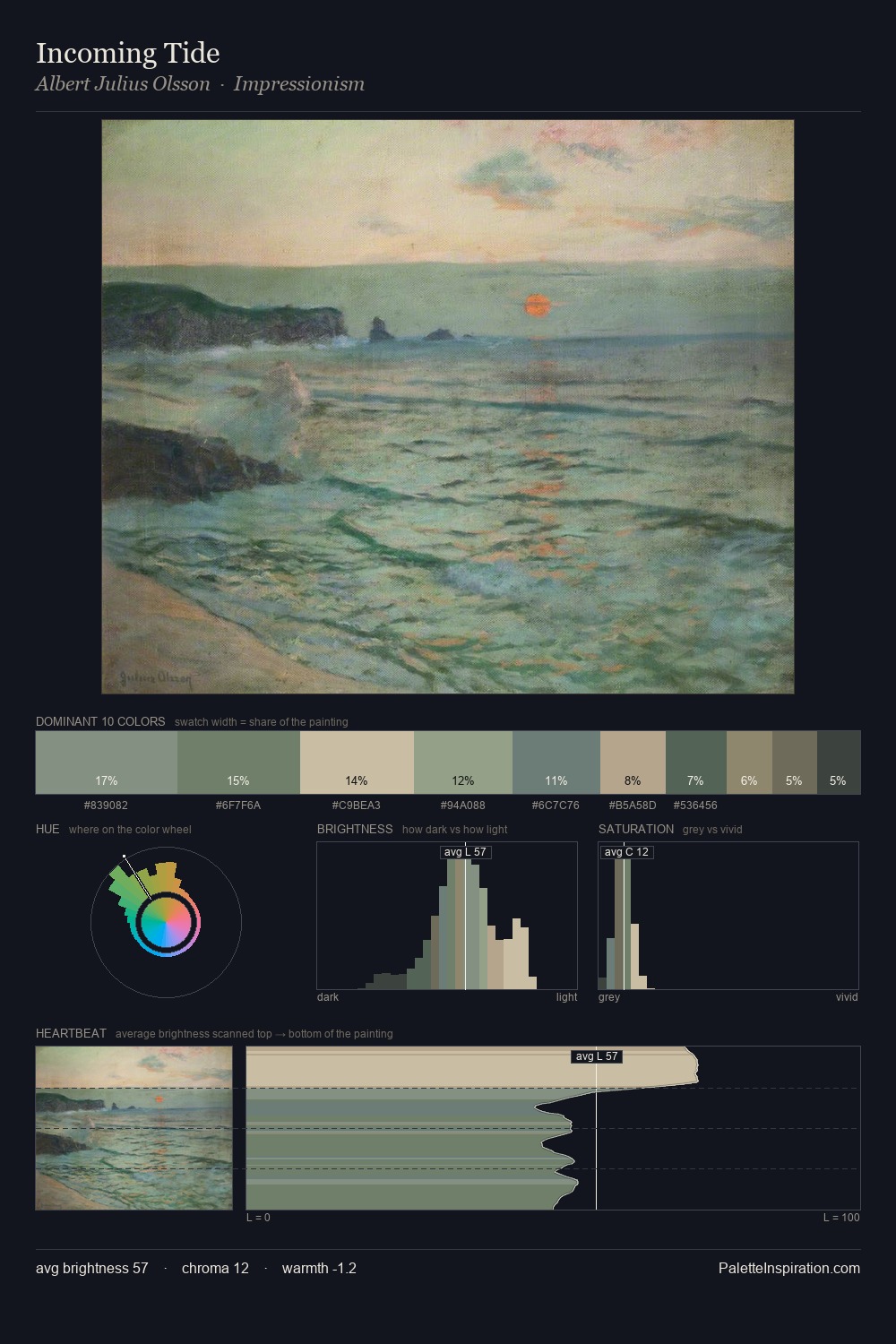Click the hex code #B5A58D
This screenshot has height=1344, width=896.
click(633, 806)
